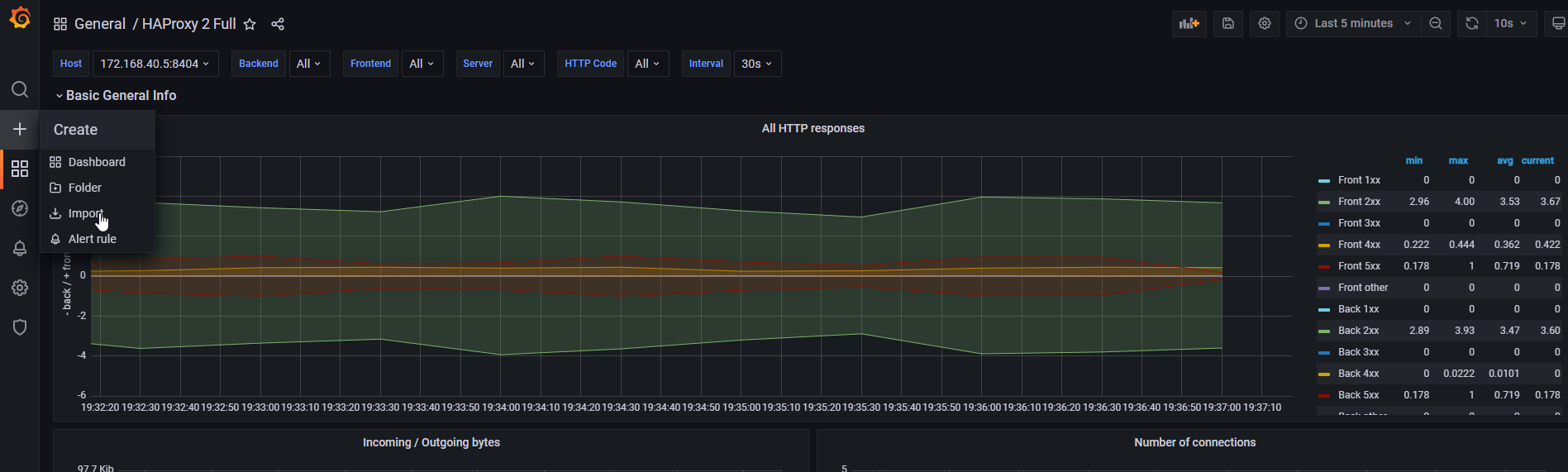Click the refresh dashboard icon
This screenshot has width=1568, height=472.
(x=1472, y=23)
